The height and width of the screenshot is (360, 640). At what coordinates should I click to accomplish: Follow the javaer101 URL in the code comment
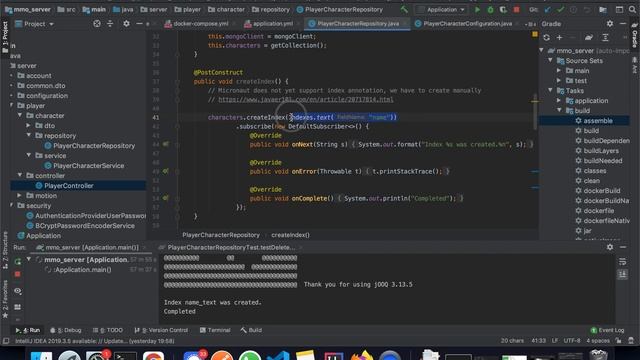pos(306,100)
